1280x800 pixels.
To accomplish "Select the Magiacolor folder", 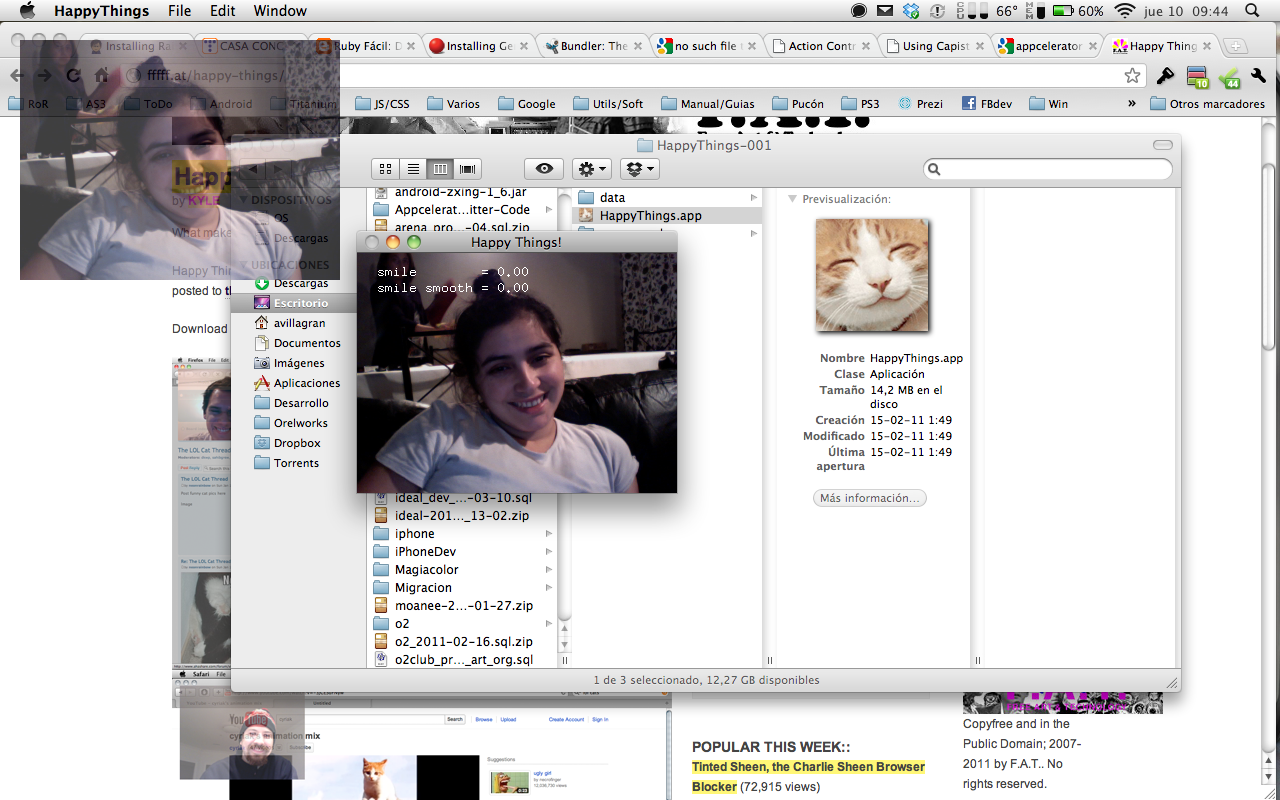I will (x=464, y=570).
